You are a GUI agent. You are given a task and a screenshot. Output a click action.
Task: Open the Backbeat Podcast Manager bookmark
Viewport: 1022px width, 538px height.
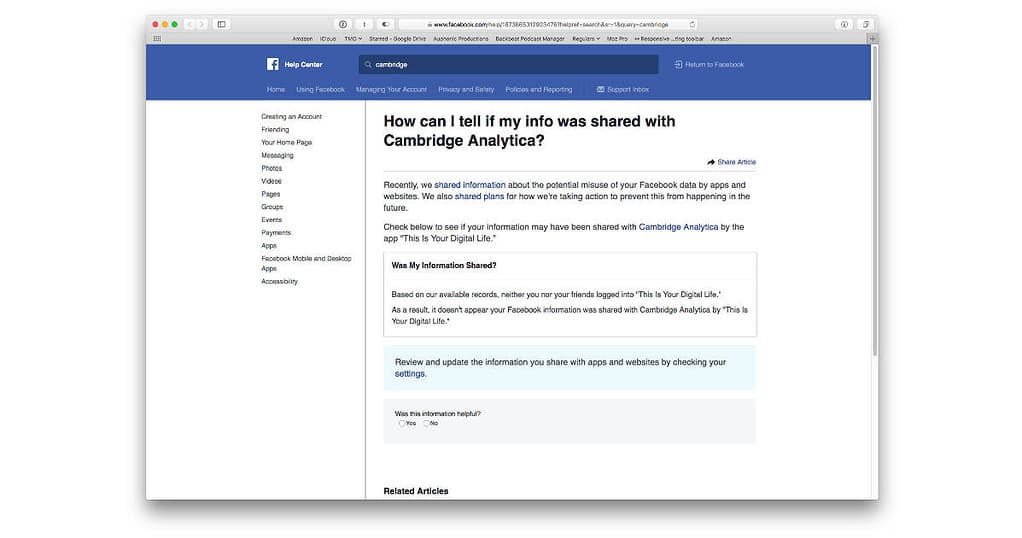coord(529,38)
